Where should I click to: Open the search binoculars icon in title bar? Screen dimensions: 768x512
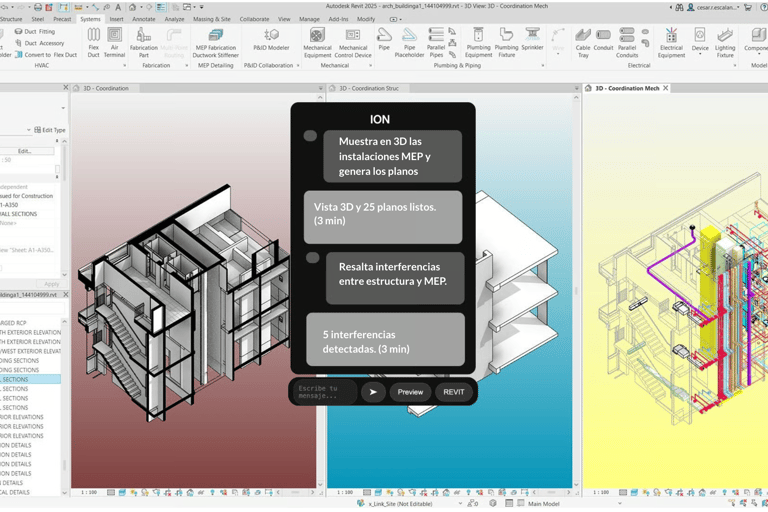pyautogui.click(x=679, y=7)
